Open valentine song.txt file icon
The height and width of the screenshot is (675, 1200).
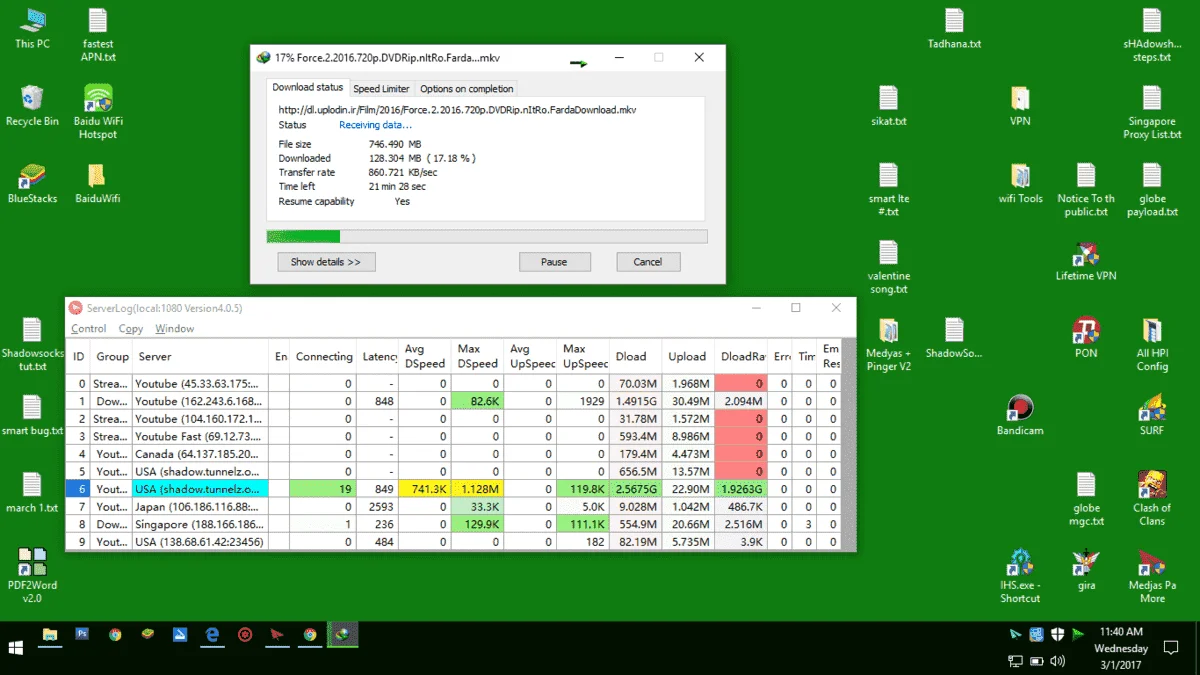[x=888, y=267]
